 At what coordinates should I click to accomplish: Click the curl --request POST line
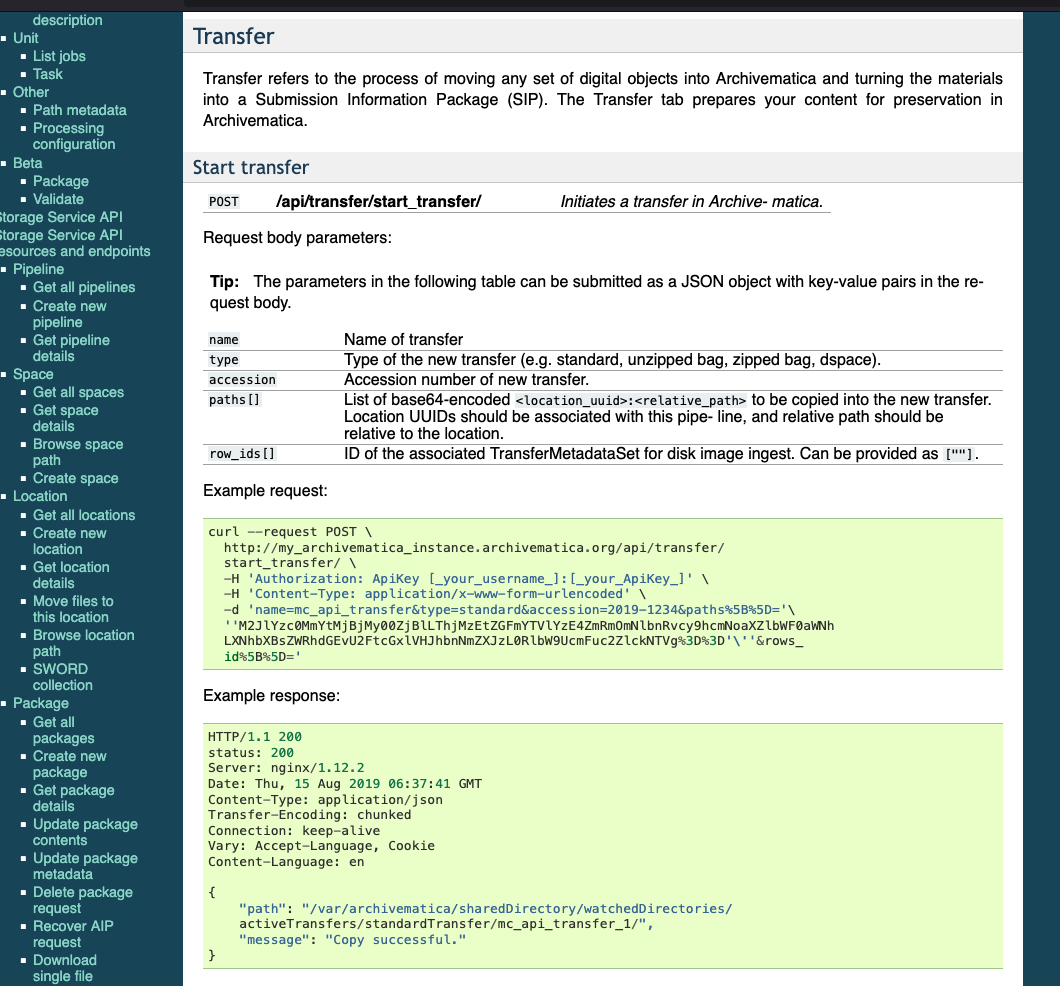point(290,532)
